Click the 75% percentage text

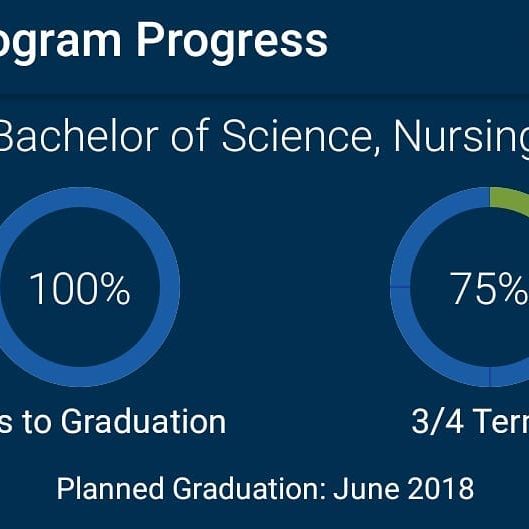tap(489, 289)
